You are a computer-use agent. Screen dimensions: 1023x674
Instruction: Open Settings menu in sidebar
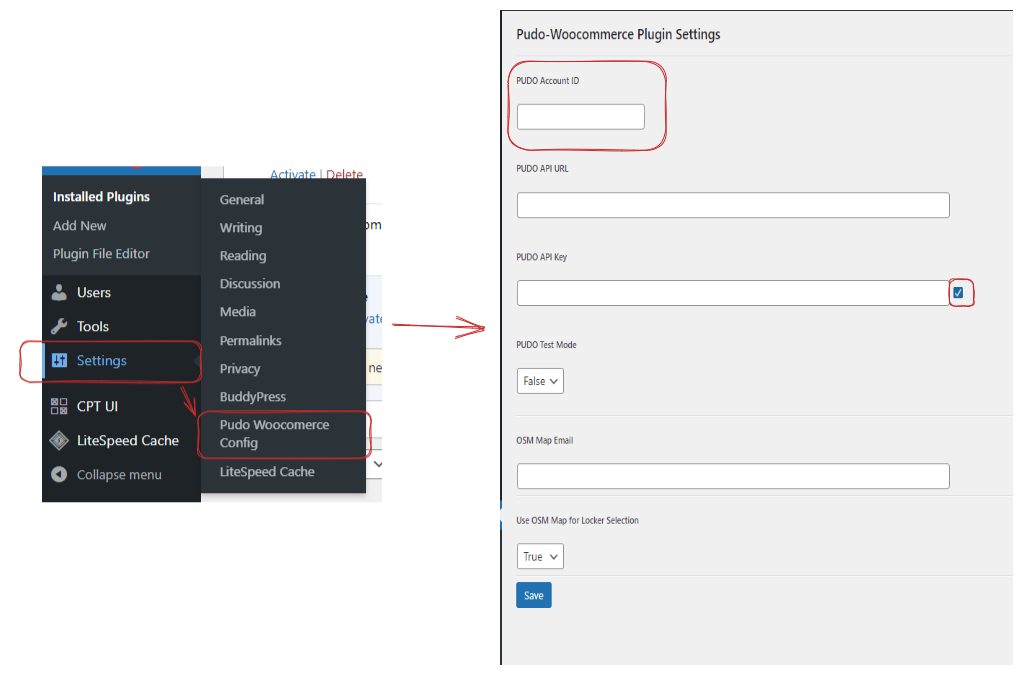click(x=102, y=360)
